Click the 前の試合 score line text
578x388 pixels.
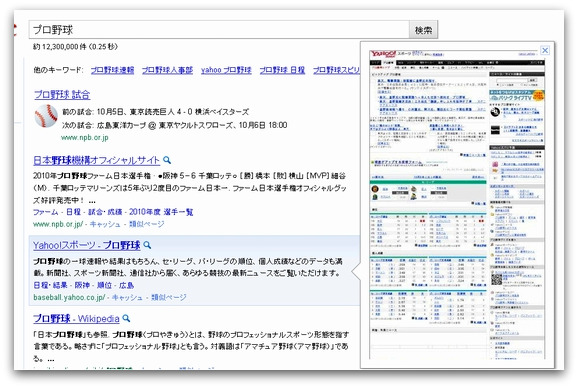click(x=156, y=112)
